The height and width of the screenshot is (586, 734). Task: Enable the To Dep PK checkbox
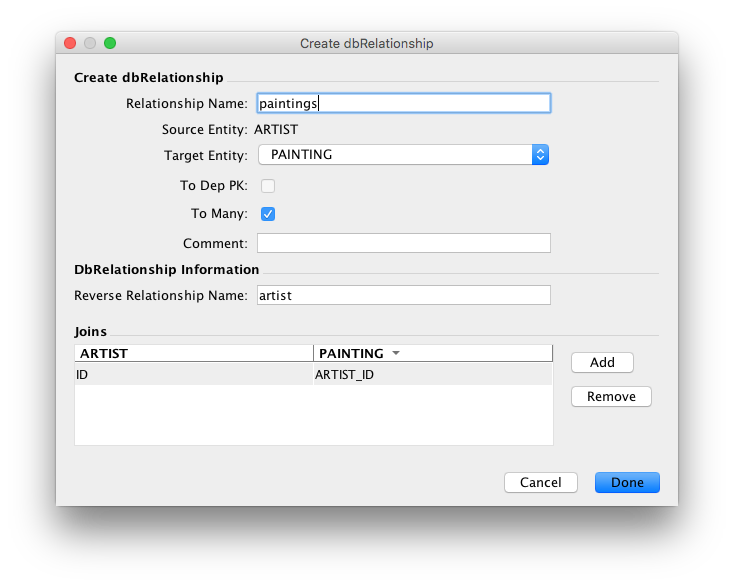pos(268,185)
